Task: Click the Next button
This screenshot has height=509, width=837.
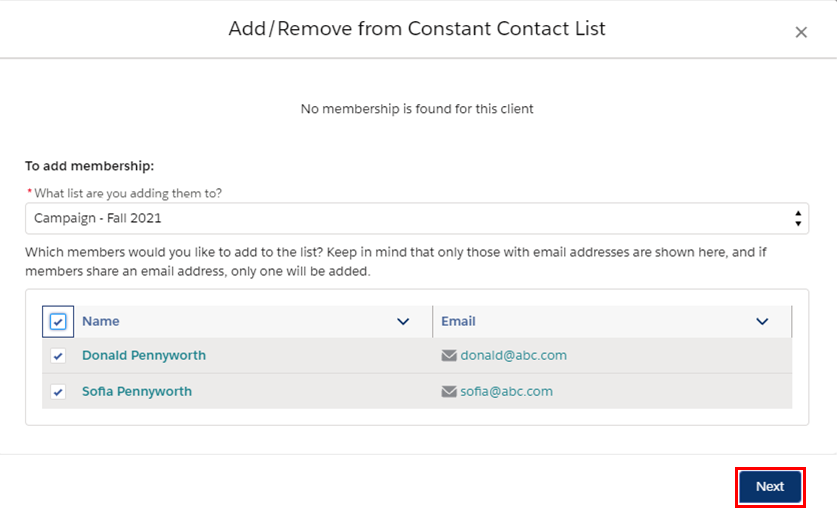Action: point(770,487)
